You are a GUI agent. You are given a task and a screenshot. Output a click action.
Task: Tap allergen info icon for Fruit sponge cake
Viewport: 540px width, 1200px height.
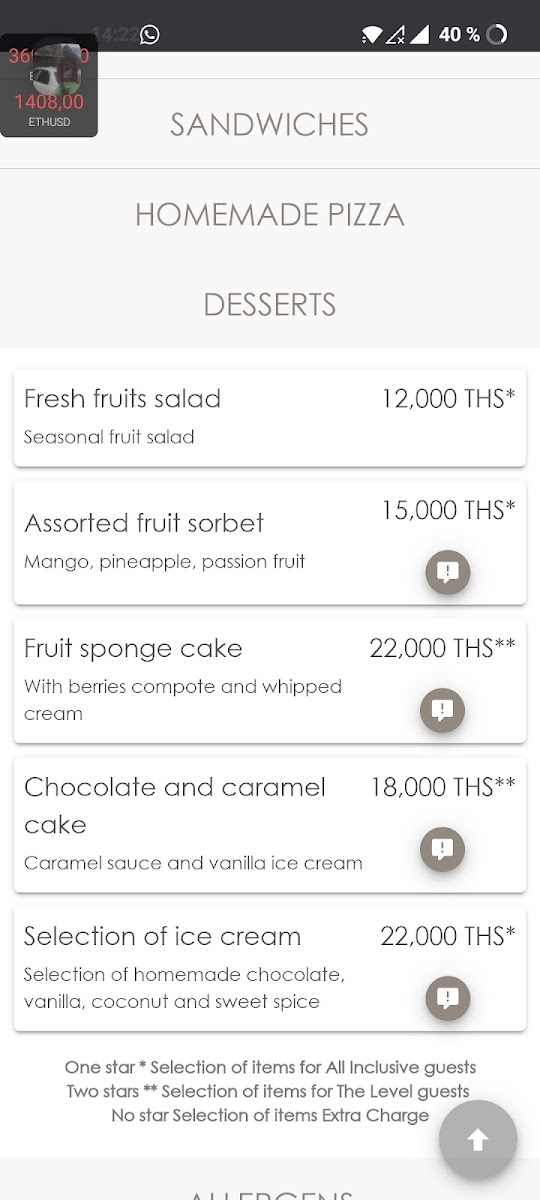click(x=442, y=710)
